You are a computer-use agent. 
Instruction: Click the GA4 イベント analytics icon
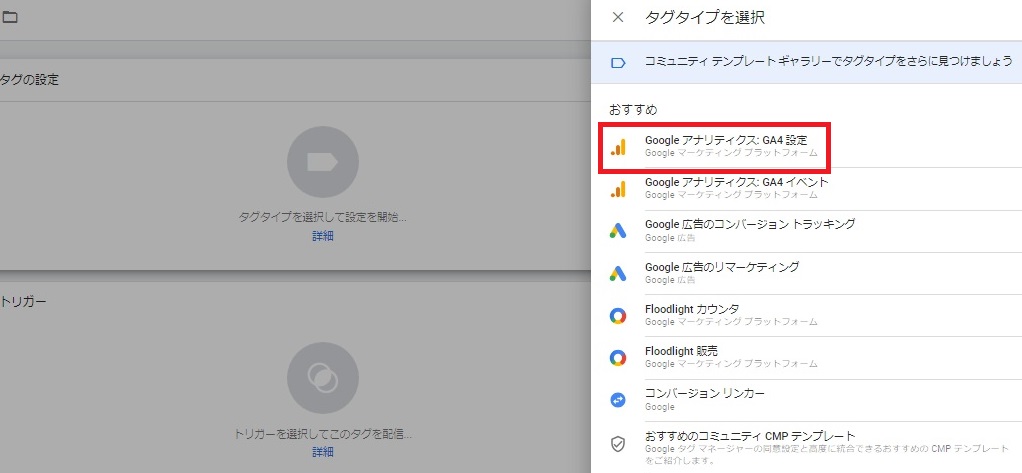618,189
